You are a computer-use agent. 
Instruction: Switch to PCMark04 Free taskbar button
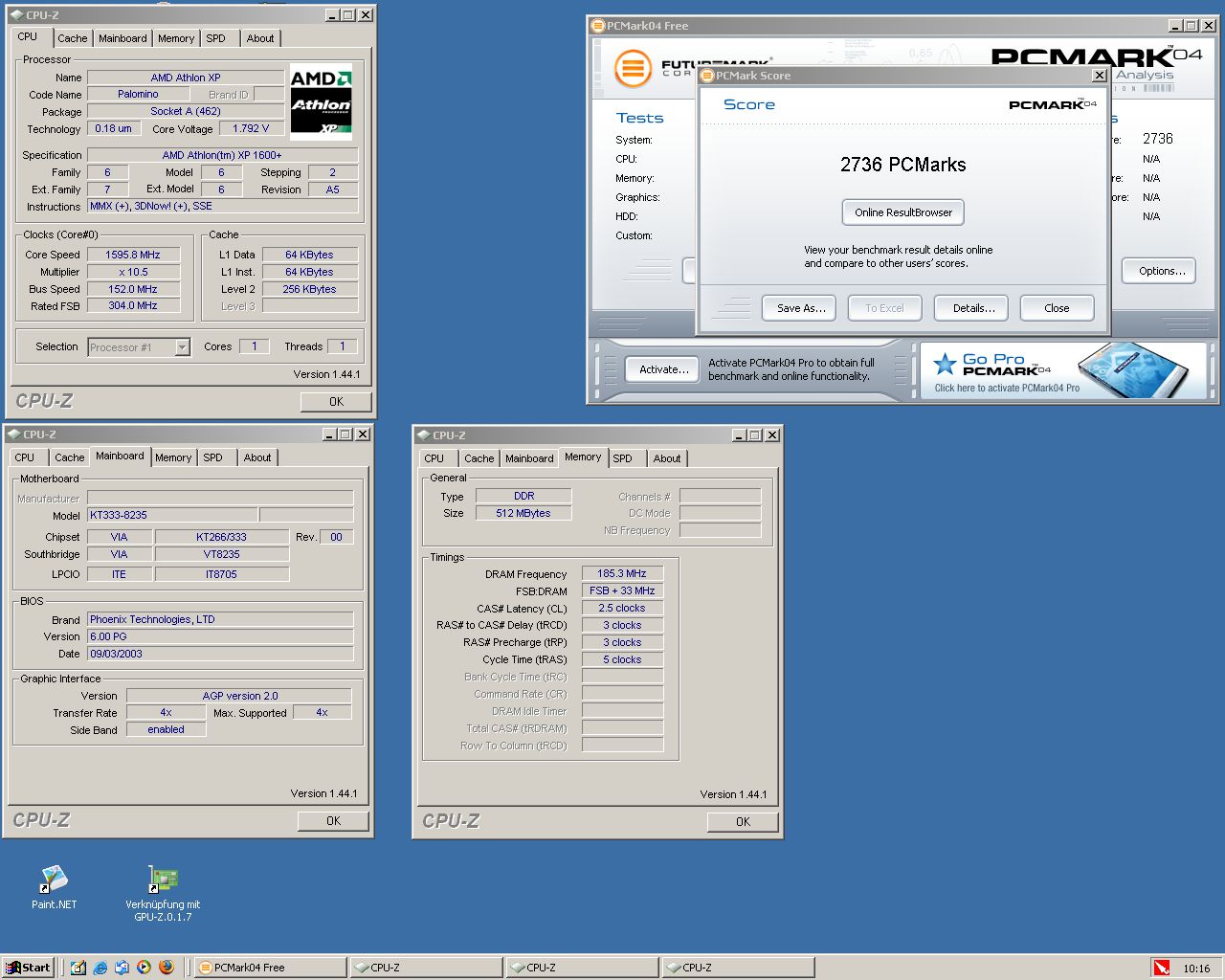tap(271, 968)
